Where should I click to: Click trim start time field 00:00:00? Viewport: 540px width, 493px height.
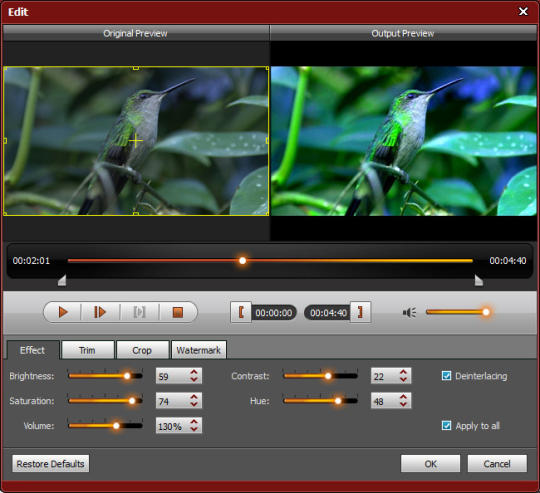click(x=274, y=313)
